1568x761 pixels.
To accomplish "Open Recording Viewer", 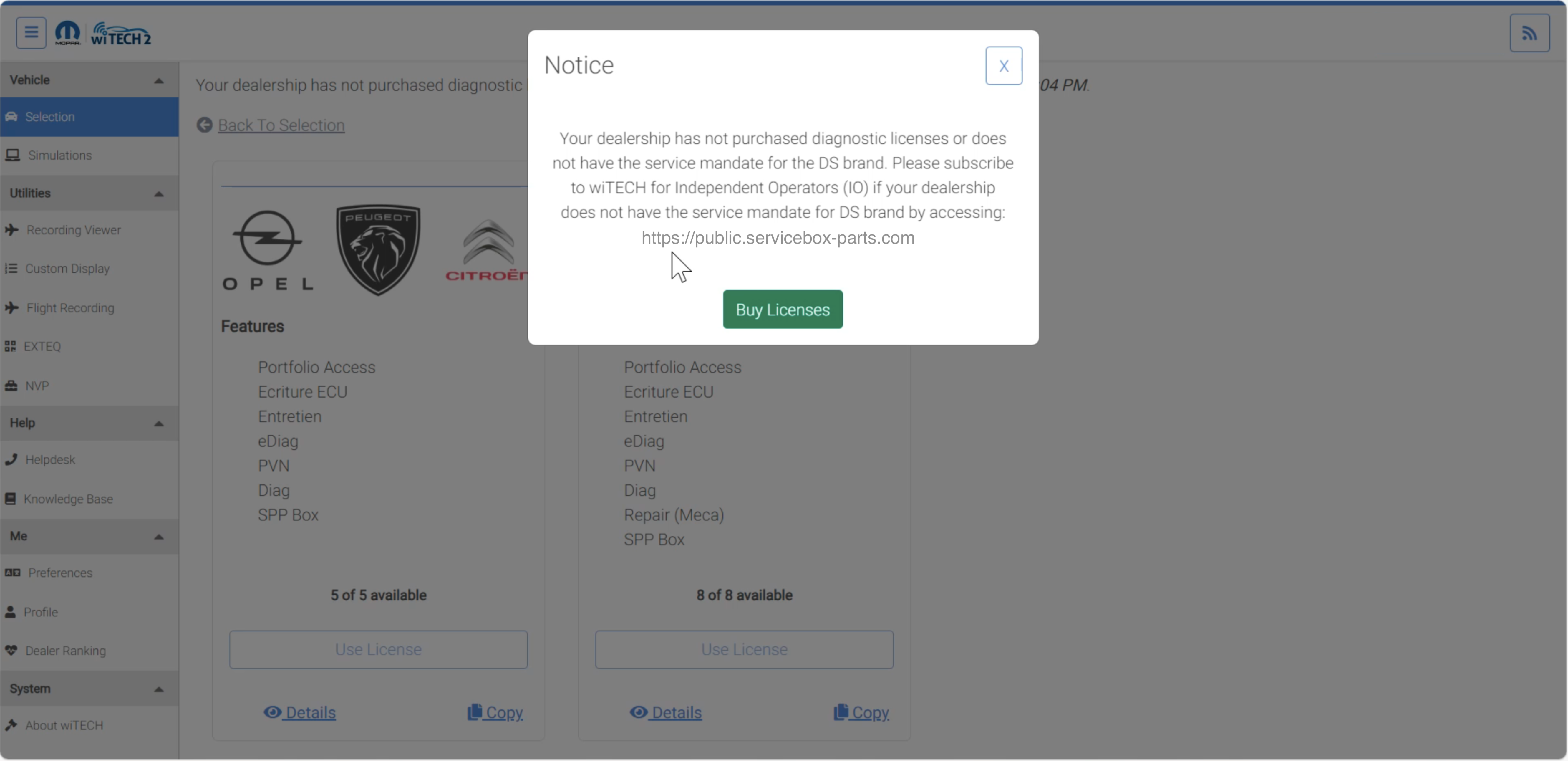I will point(89,230).
